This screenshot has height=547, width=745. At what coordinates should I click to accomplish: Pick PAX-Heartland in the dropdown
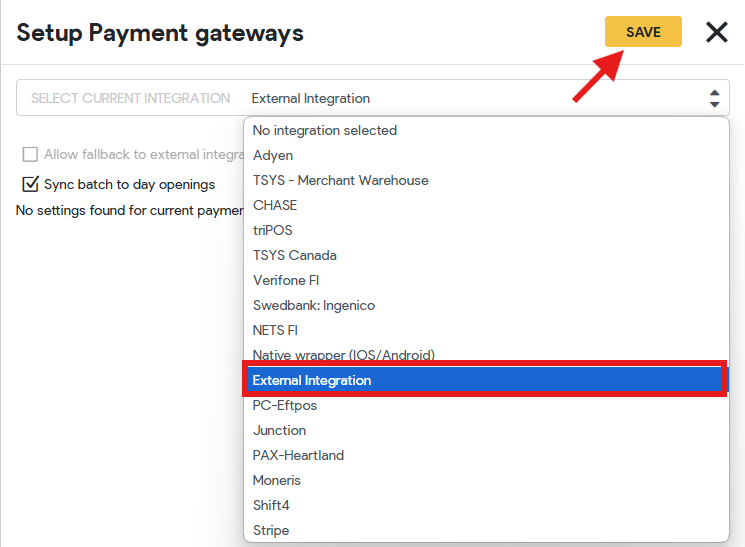click(x=486, y=455)
